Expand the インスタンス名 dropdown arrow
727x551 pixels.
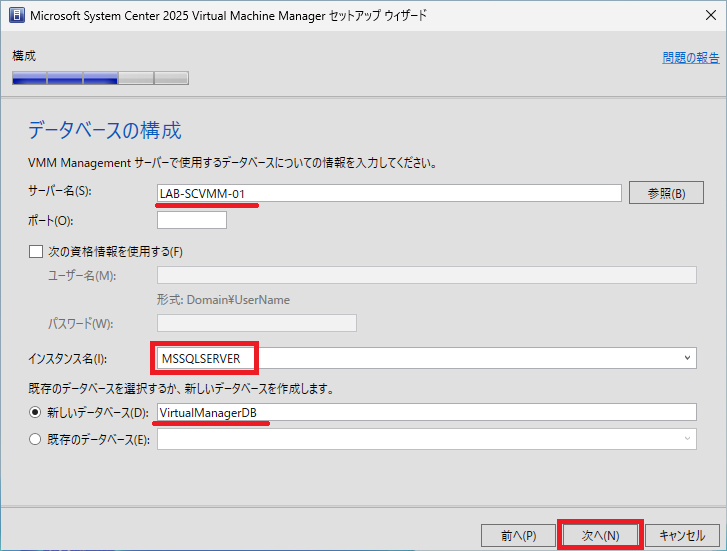687,358
